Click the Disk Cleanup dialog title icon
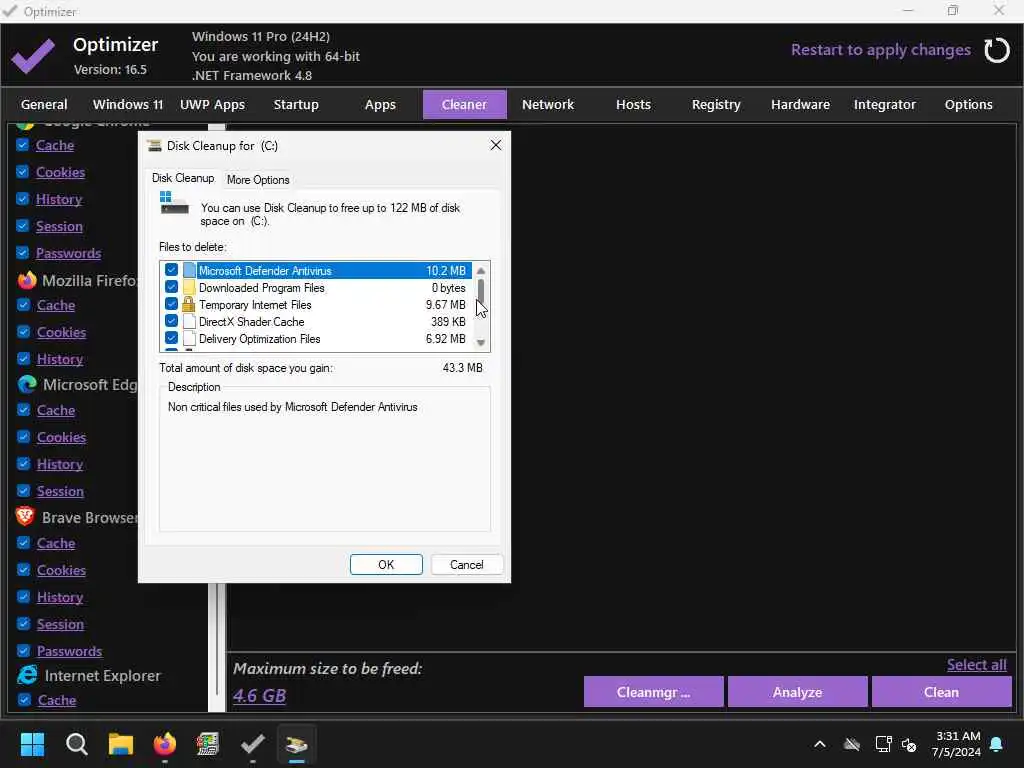This screenshot has height=768, width=1024. click(x=154, y=146)
